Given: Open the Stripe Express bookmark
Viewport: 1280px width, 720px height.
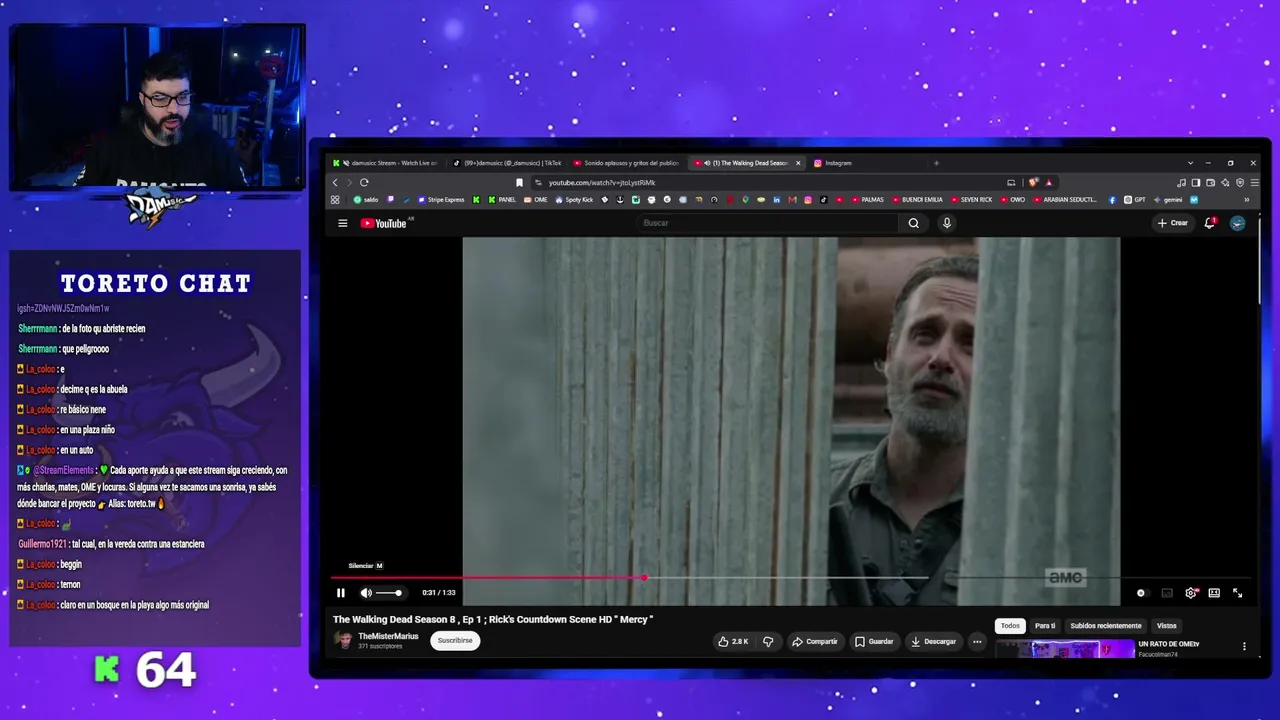Looking at the screenshot, I should pyautogui.click(x=441, y=200).
